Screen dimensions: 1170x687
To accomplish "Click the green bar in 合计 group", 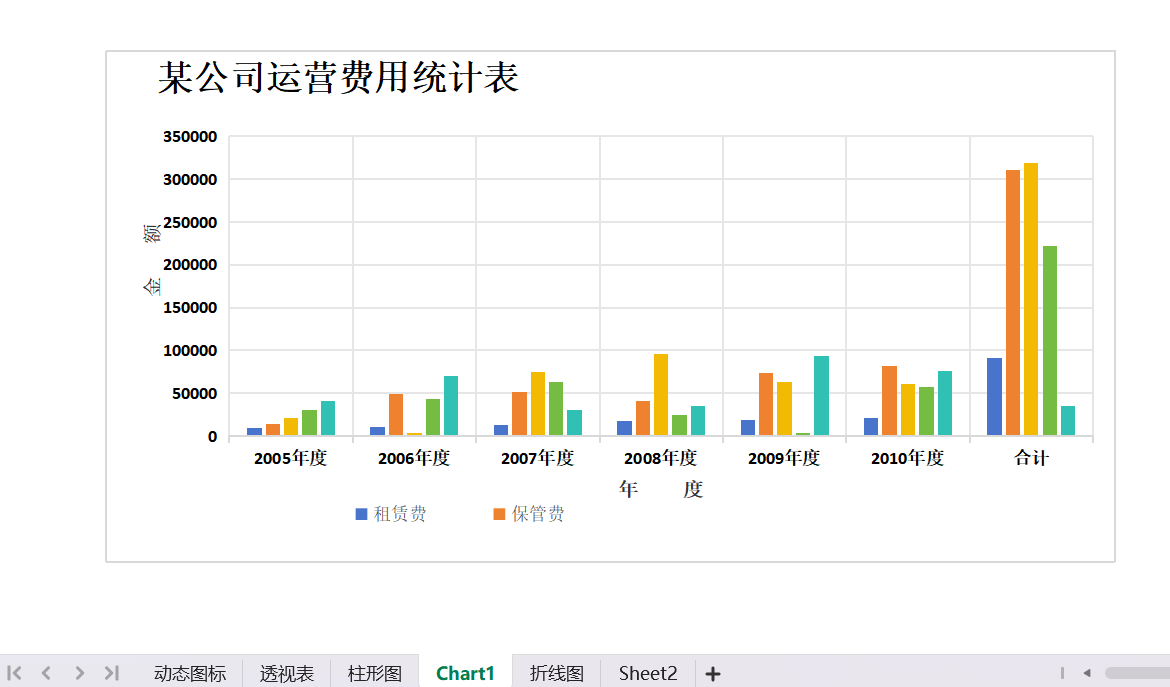I will [x=1049, y=340].
